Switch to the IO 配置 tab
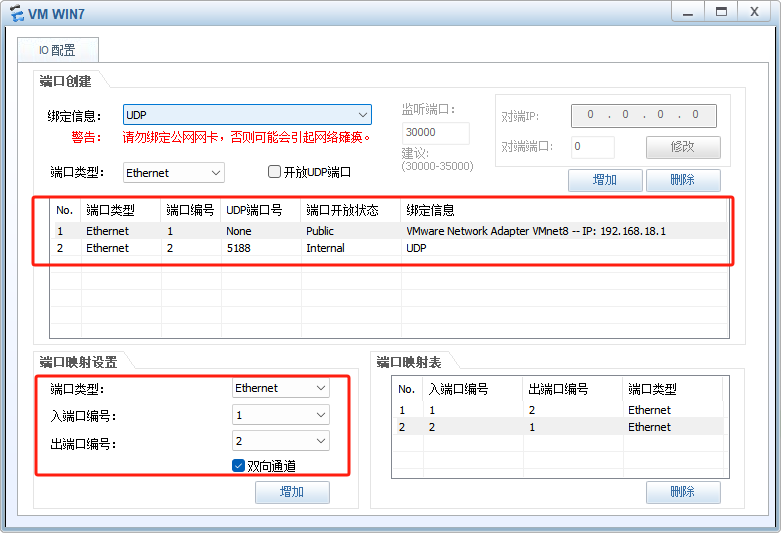This screenshot has height=533, width=781. click(58, 50)
